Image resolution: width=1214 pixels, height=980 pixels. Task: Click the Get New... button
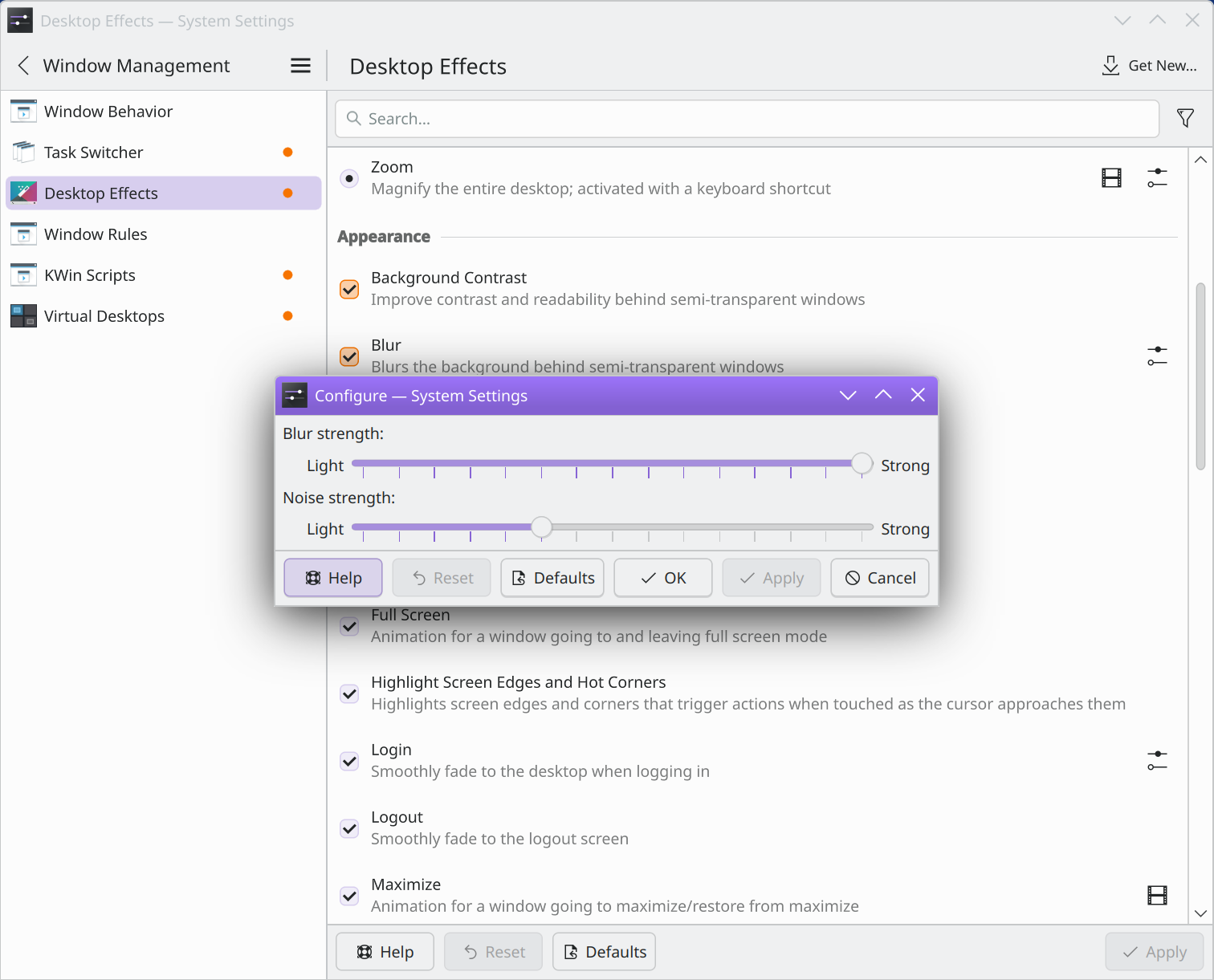(1150, 66)
